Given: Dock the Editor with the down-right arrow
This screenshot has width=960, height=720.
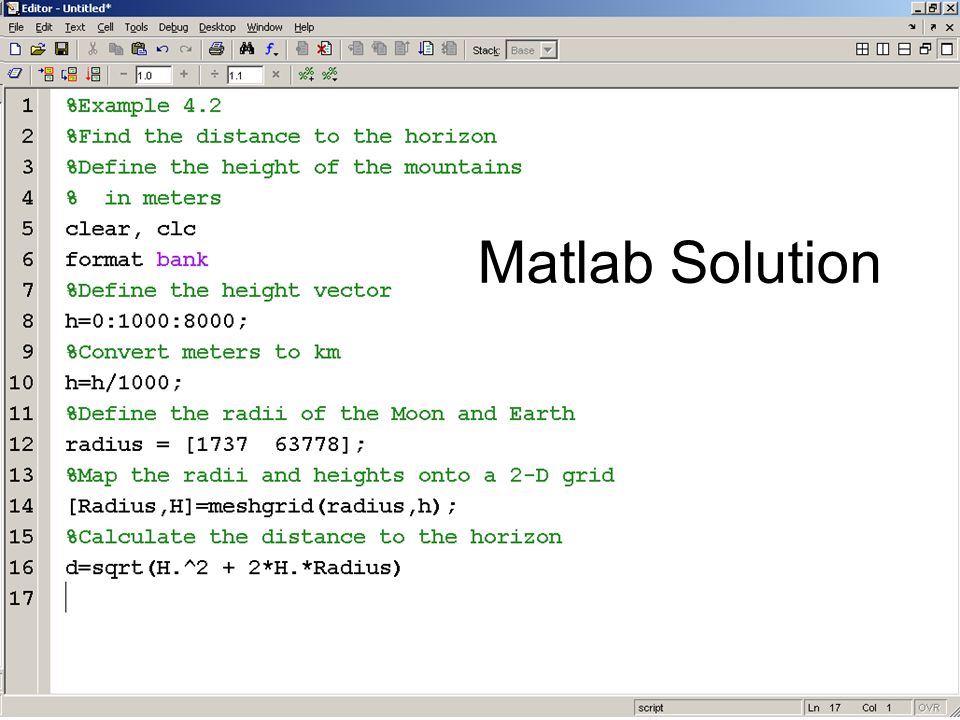Looking at the screenshot, I should [x=912, y=27].
